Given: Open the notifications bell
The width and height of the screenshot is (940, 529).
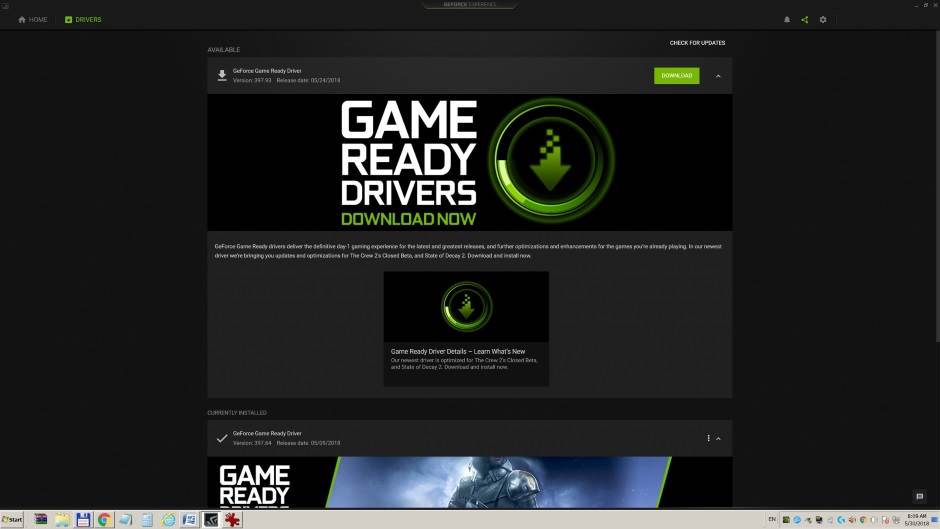Looking at the screenshot, I should pyautogui.click(x=787, y=20).
